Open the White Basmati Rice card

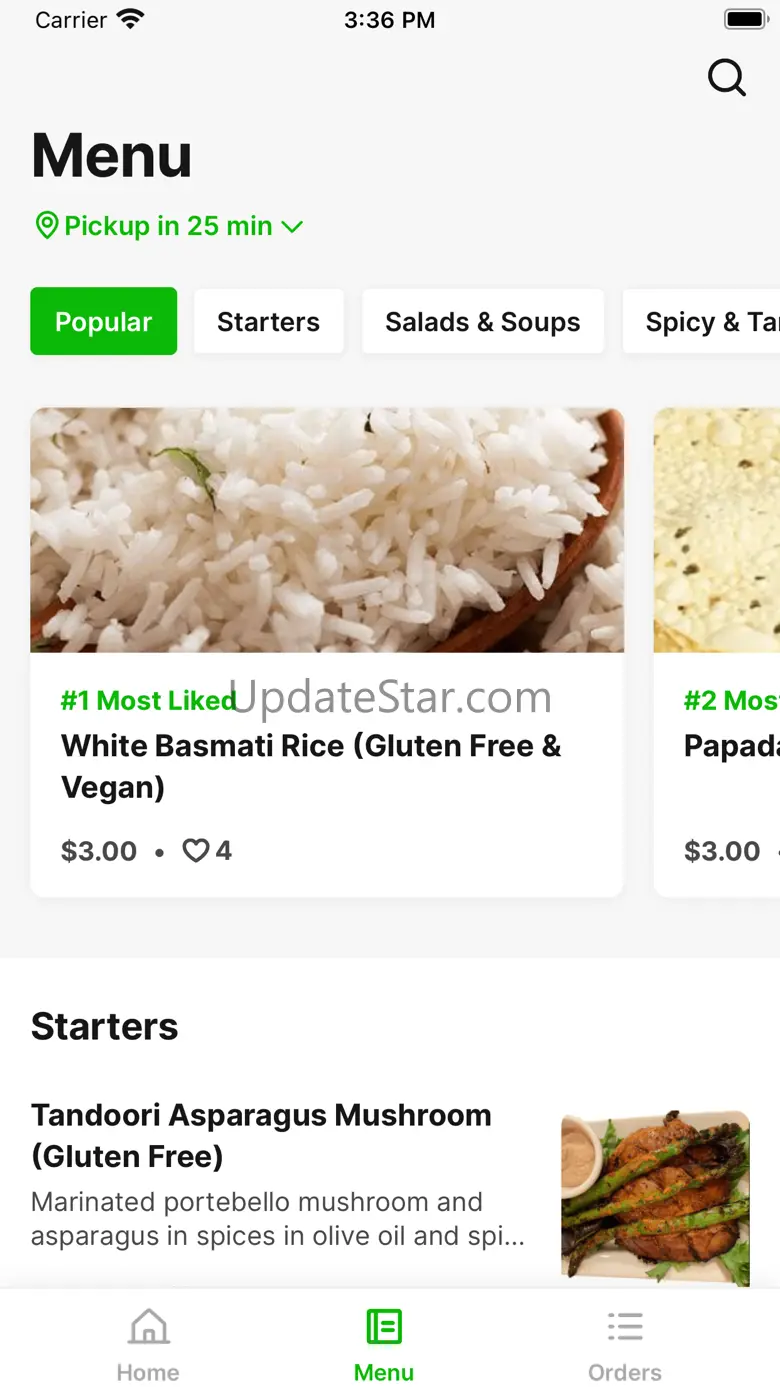(327, 652)
